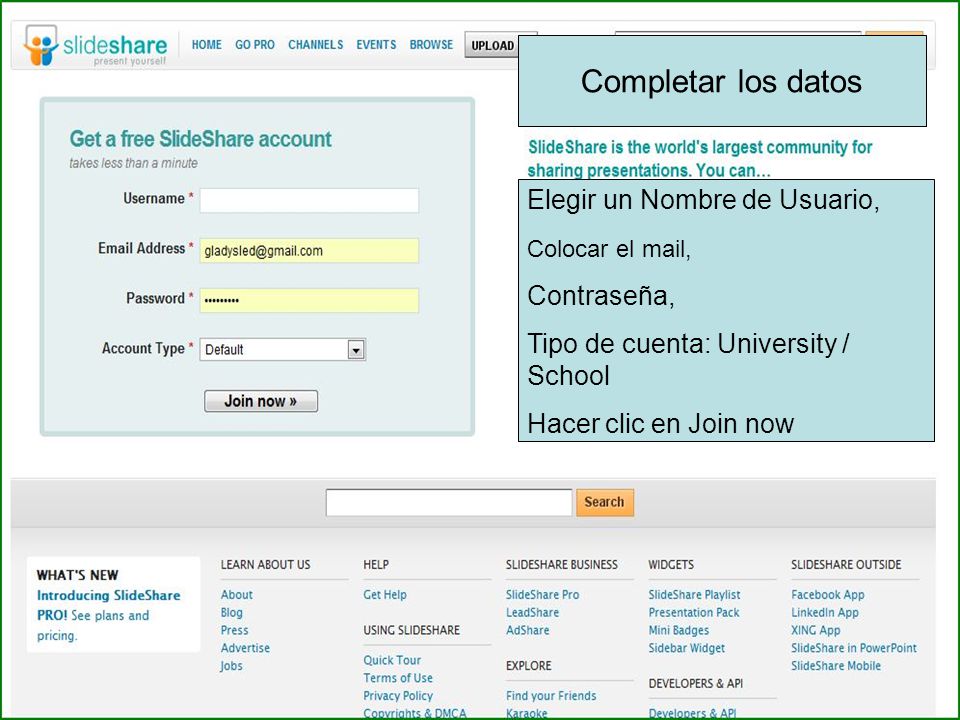Click the HELP column heading
This screenshot has width=960, height=720.
coord(376,564)
